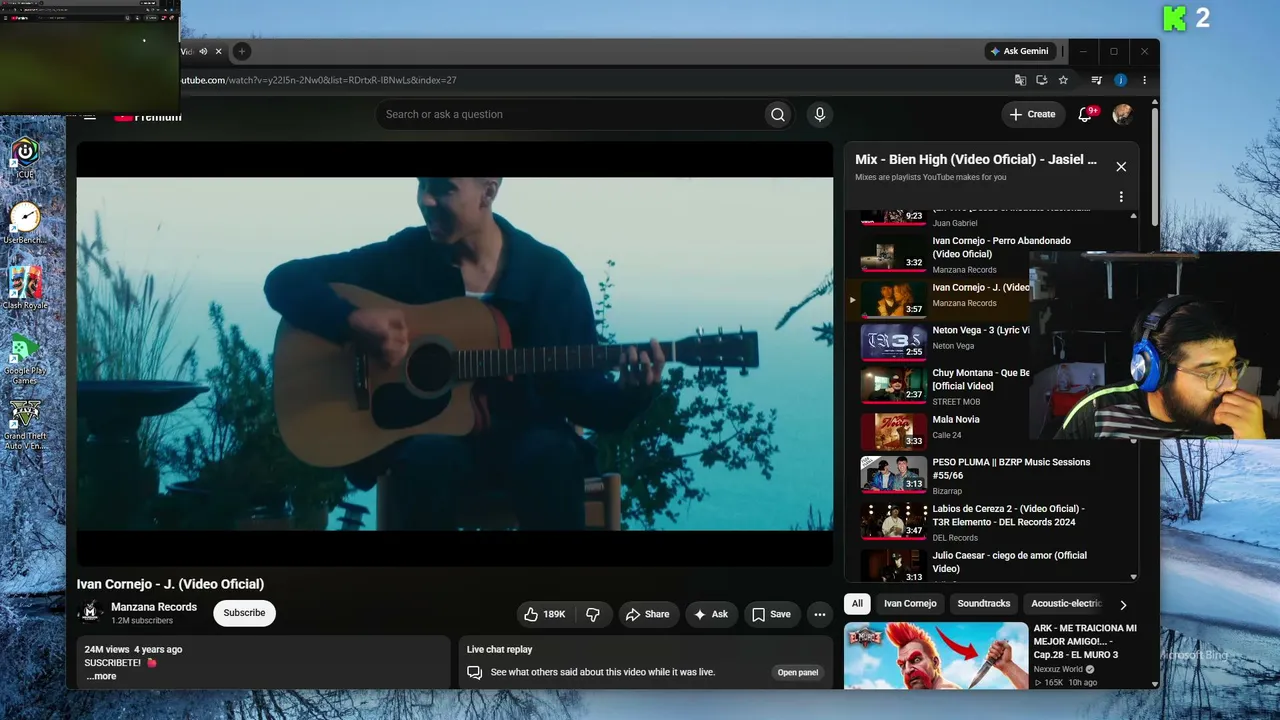Click the Create button
The height and width of the screenshot is (720, 1280).
(1033, 115)
